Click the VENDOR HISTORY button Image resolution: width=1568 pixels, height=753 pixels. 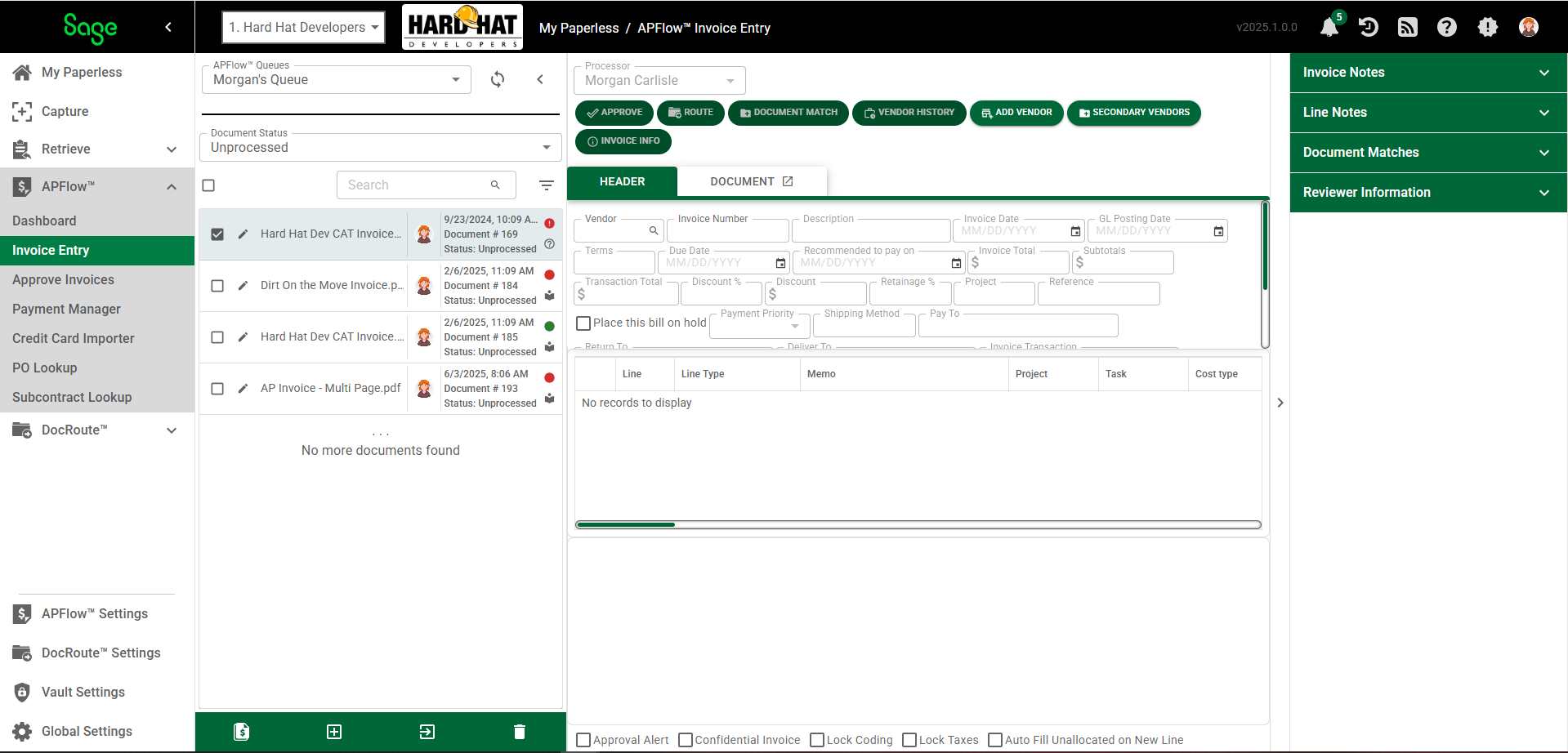(x=909, y=113)
